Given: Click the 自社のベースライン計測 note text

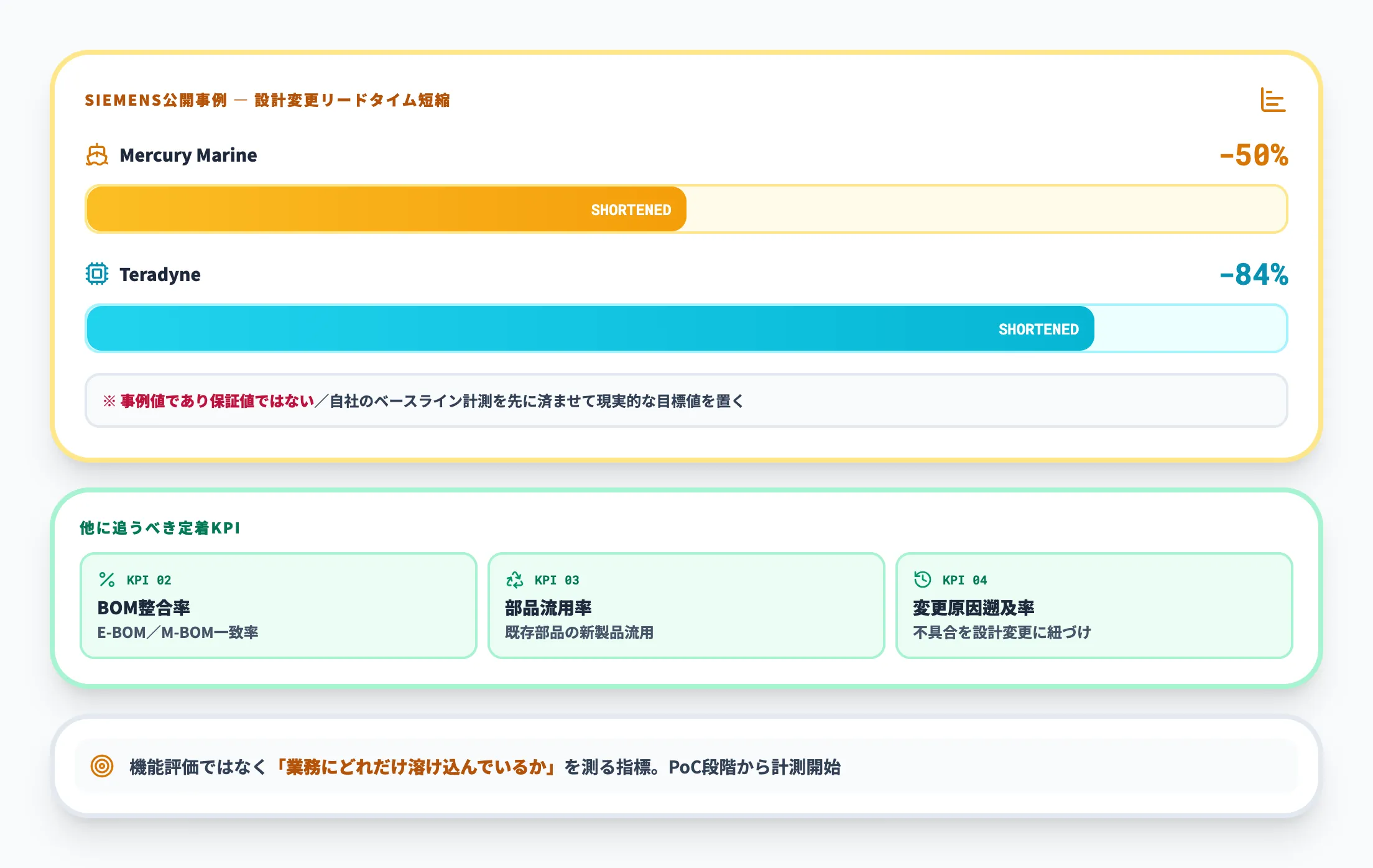Looking at the screenshot, I should tap(537, 401).
